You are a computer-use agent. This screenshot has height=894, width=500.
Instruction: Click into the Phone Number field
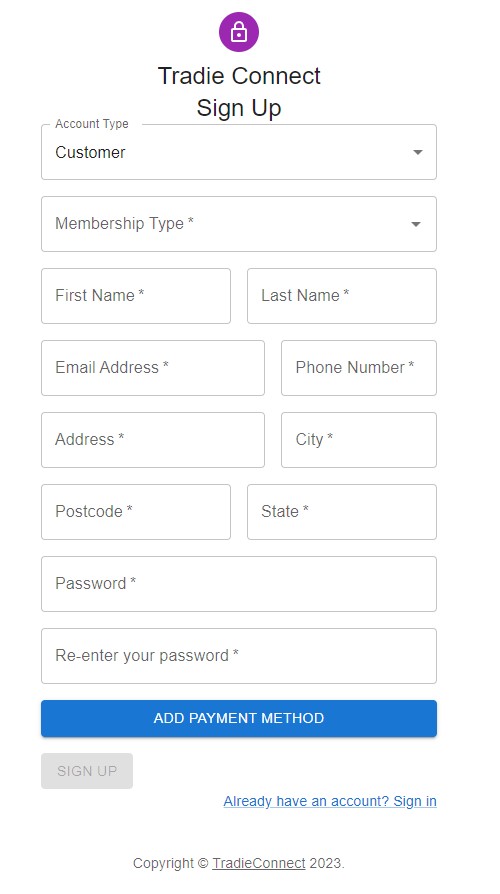tap(359, 368)
